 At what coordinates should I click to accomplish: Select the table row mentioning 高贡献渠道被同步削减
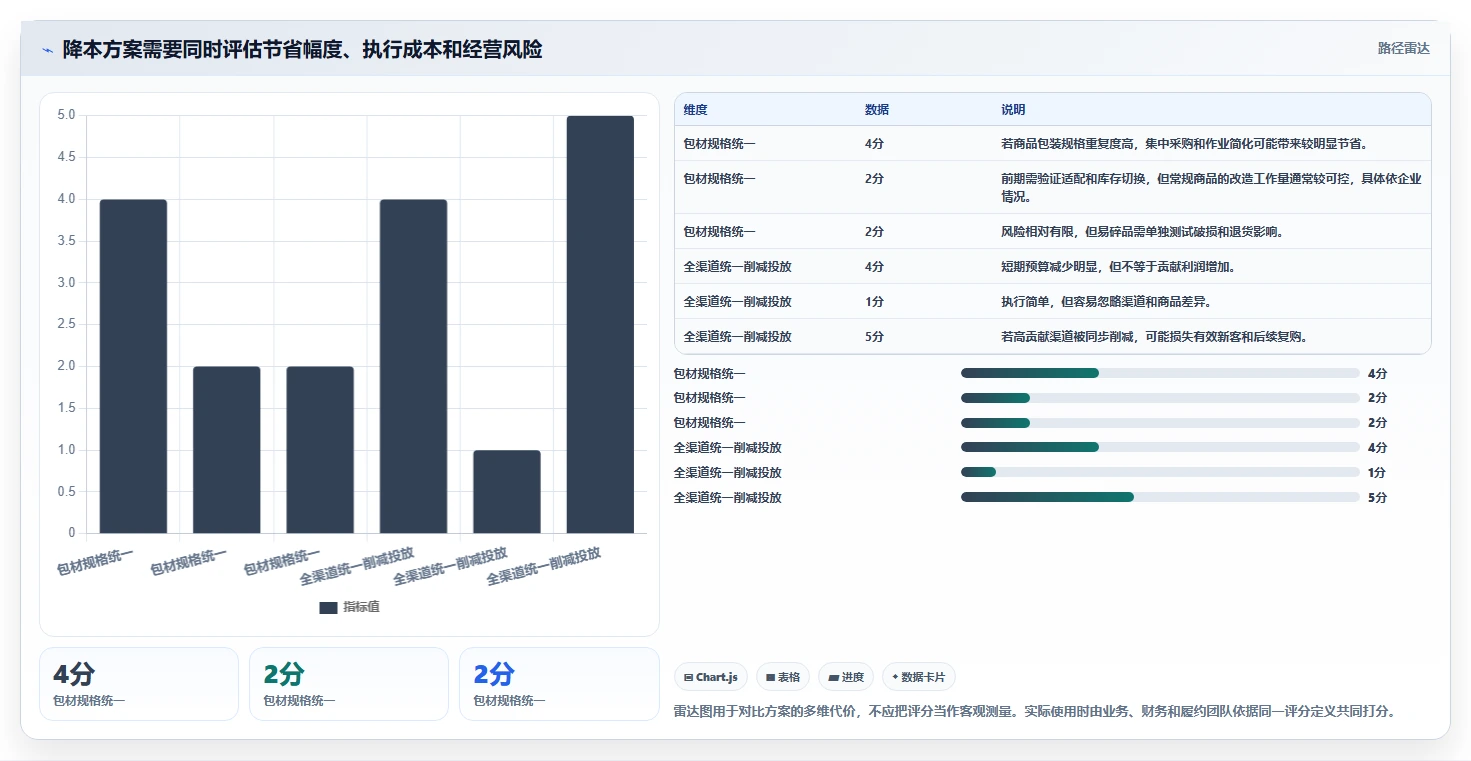(1053, 337)
